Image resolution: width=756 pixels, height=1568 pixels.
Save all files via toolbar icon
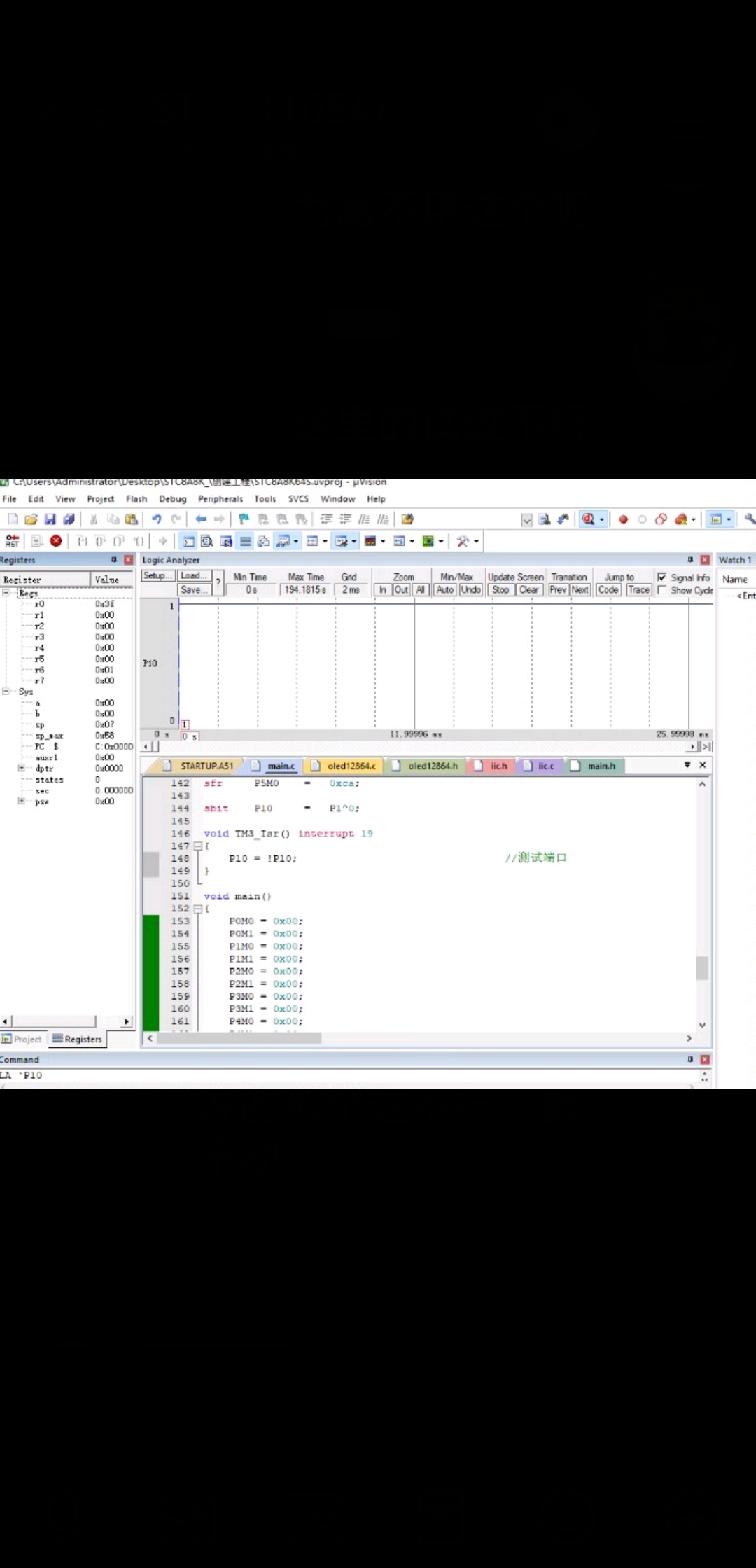[69, 519]
